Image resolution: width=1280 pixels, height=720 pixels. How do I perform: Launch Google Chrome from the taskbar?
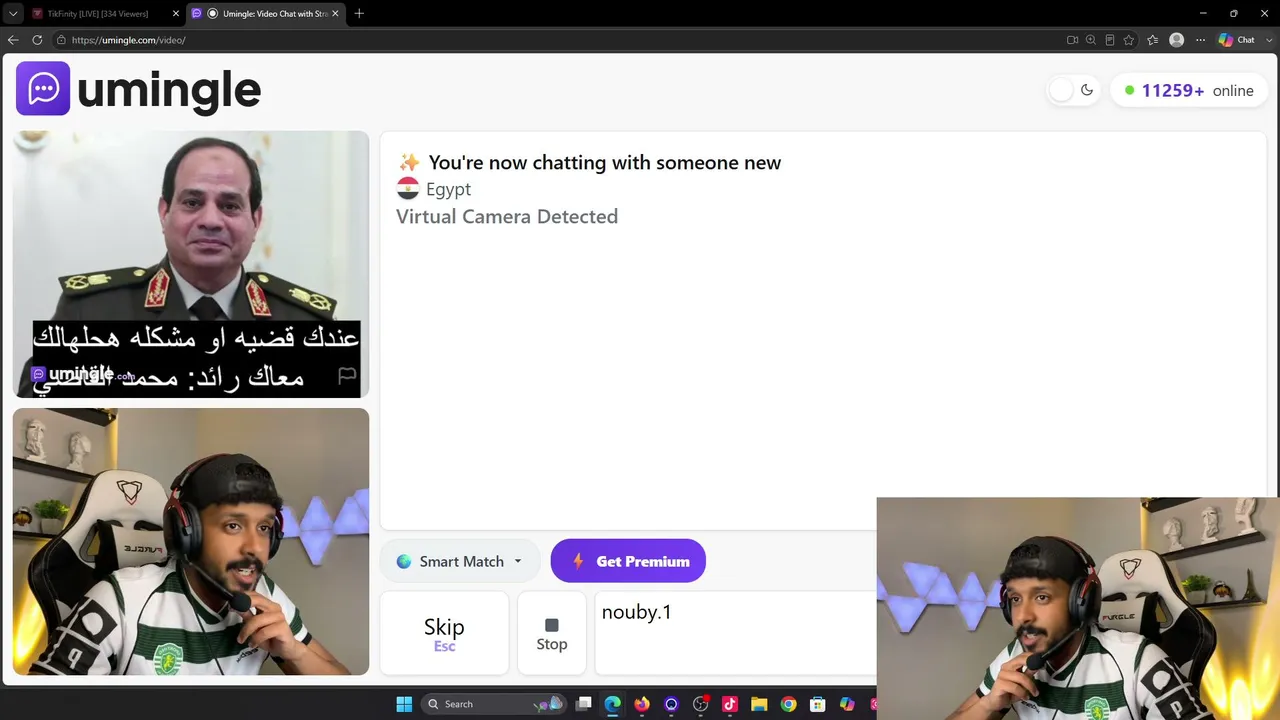pyautogui.click(x=788, y=704)
